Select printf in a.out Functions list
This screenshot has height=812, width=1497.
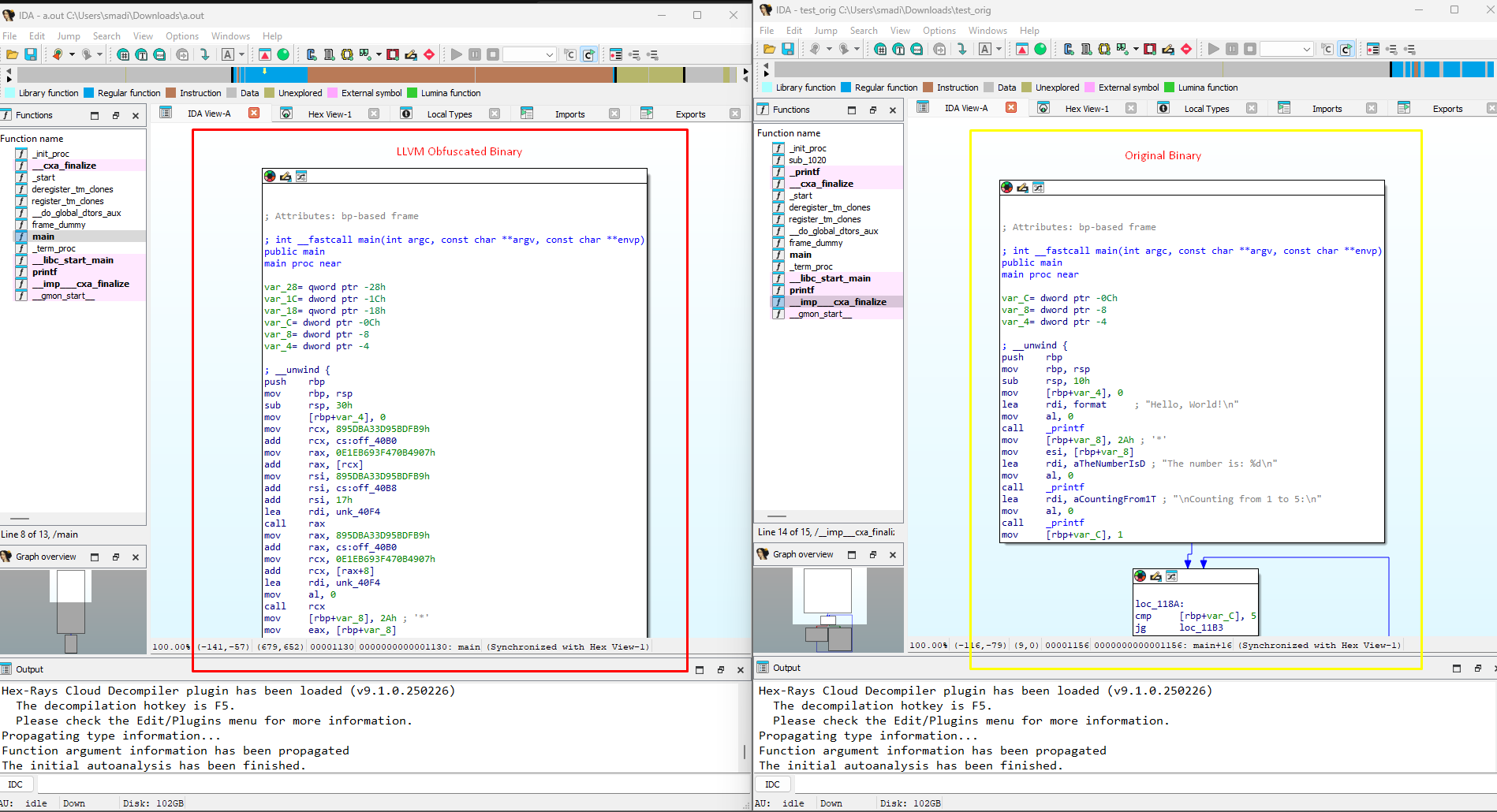45,272
